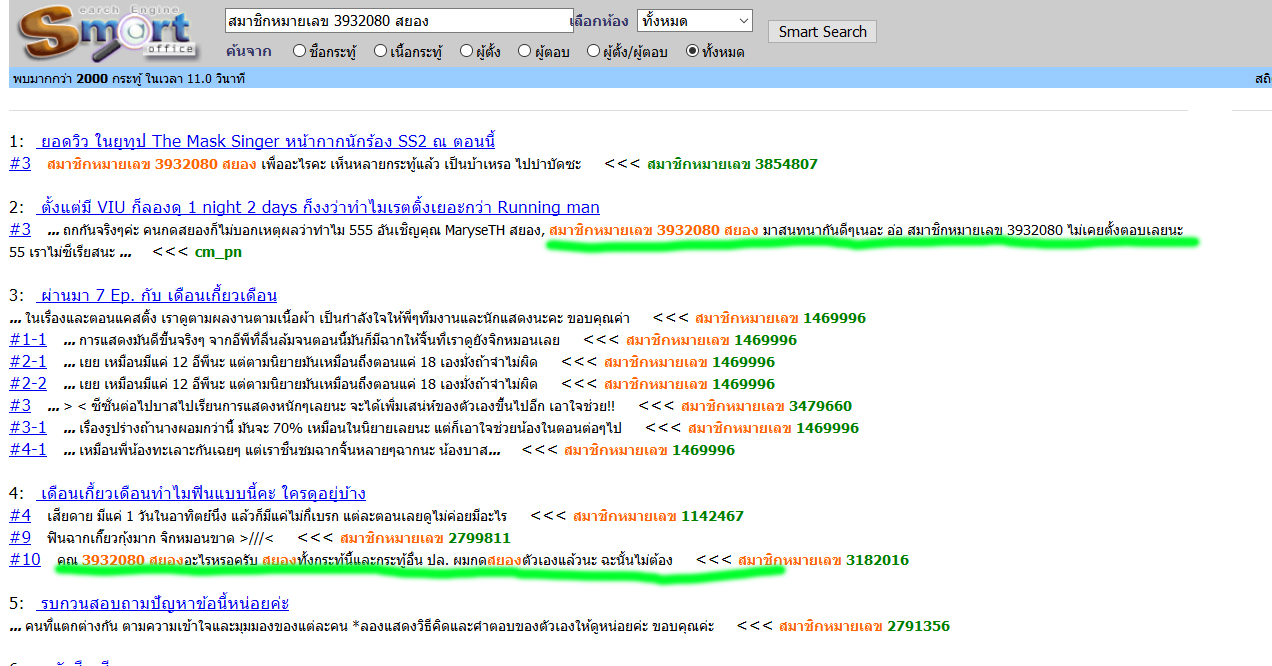Select the เนื้อกระทู้ radio option
This screenshot has height=666, width=1272.
pyautogui.click(x=381, y=51)
